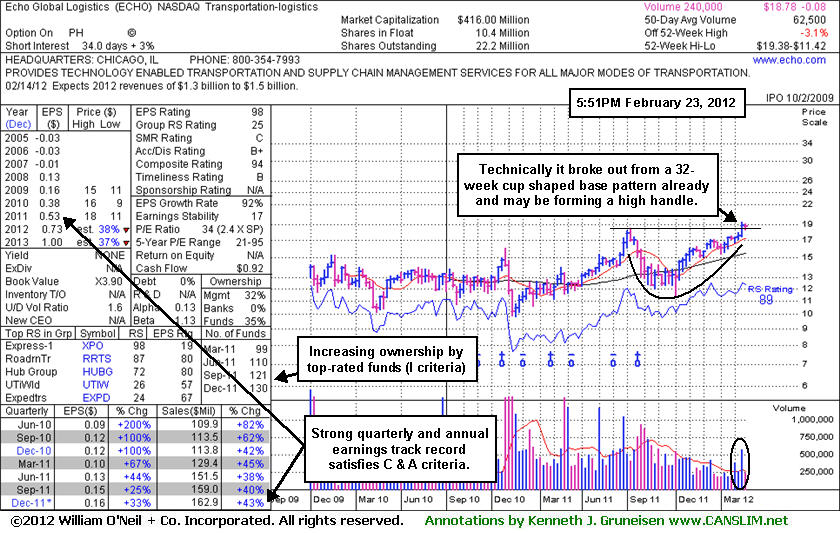Click the Mar-11 EPS change +67% cell
This screenshot has width=840, height=533.
click(x=137, y=464)
